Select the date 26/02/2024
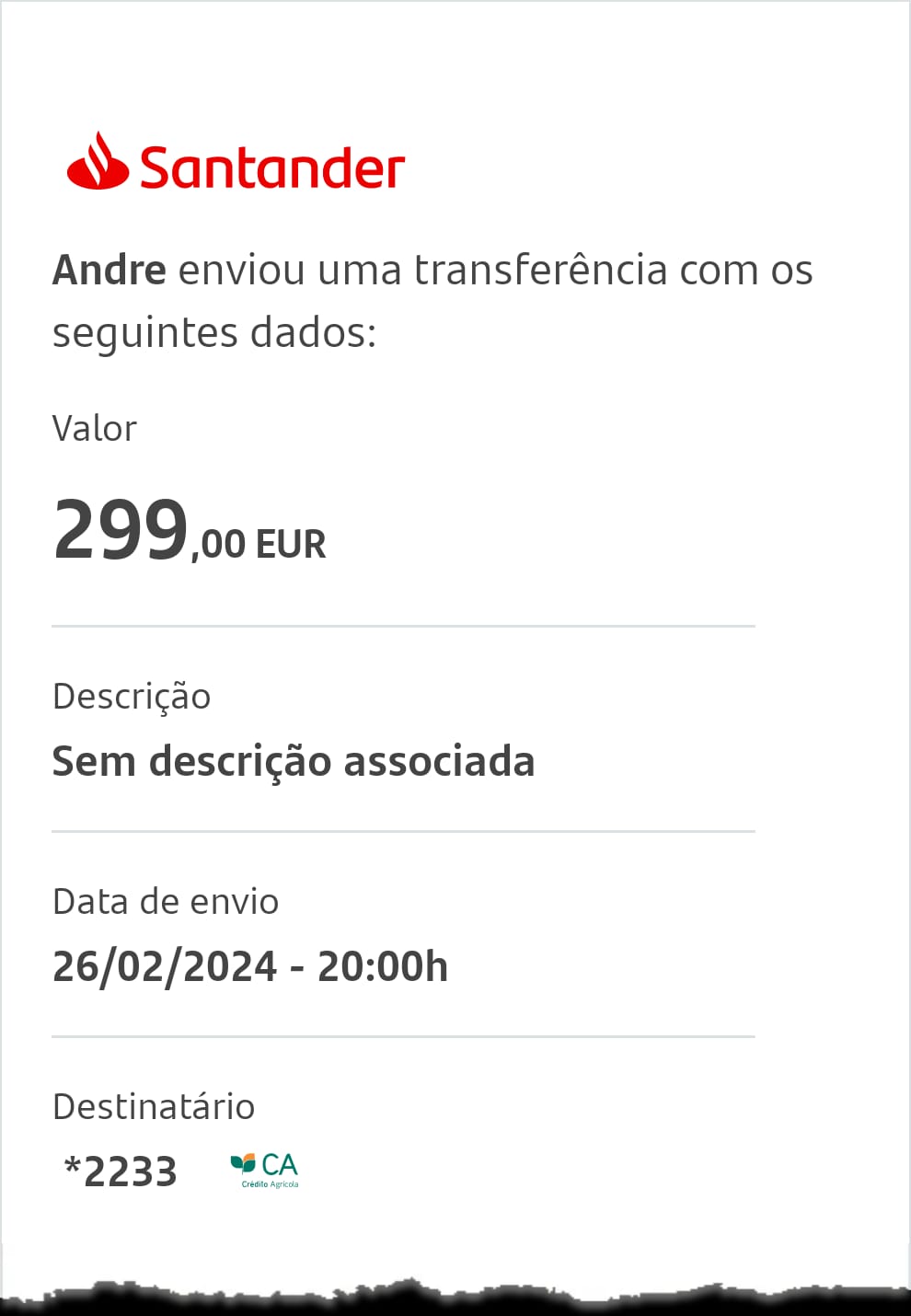This screenshot has height=1316, width=911. (x=165, y=967)
